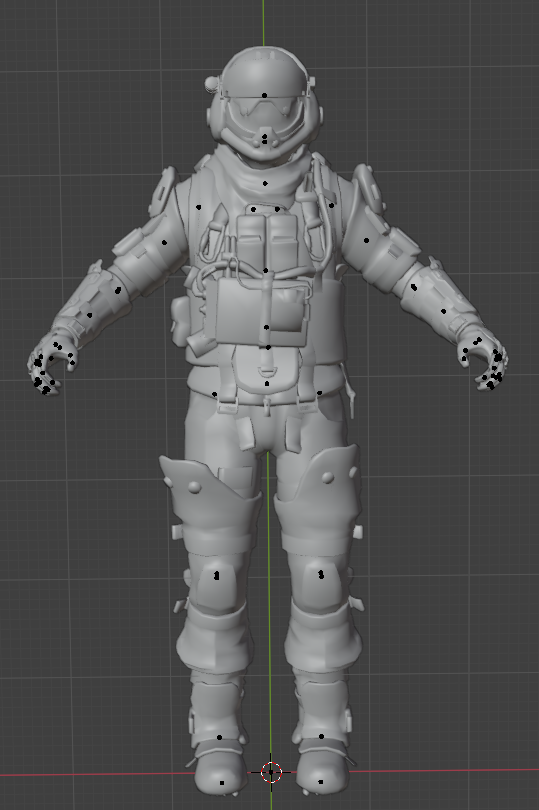This screenshot has width=539, height=810.
Task: Select the point on the screen-right boot toe
Action: [x=320, y=782]
